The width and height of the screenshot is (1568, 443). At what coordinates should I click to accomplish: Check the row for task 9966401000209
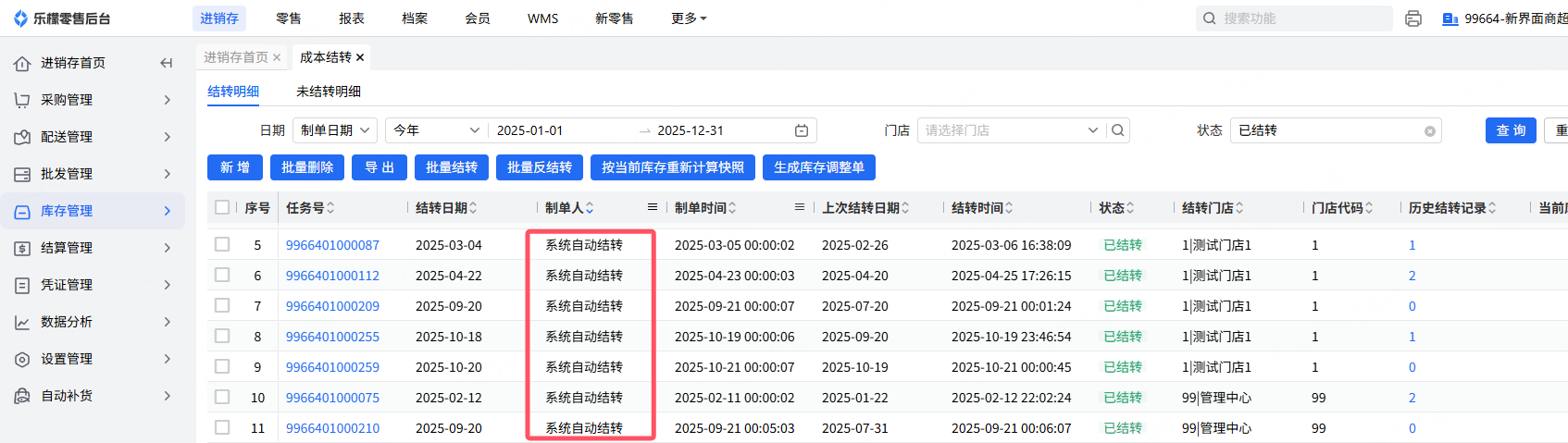tap(222, 305)
